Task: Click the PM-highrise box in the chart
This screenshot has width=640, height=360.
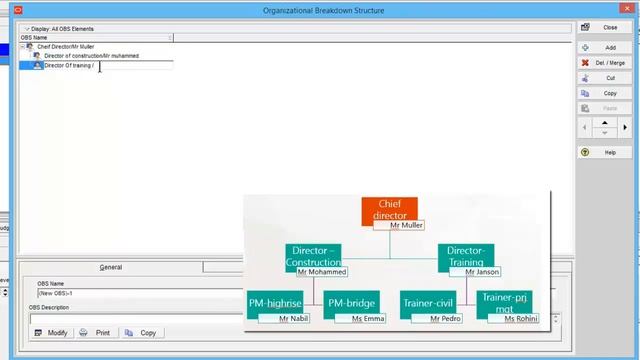Action: 275,303
